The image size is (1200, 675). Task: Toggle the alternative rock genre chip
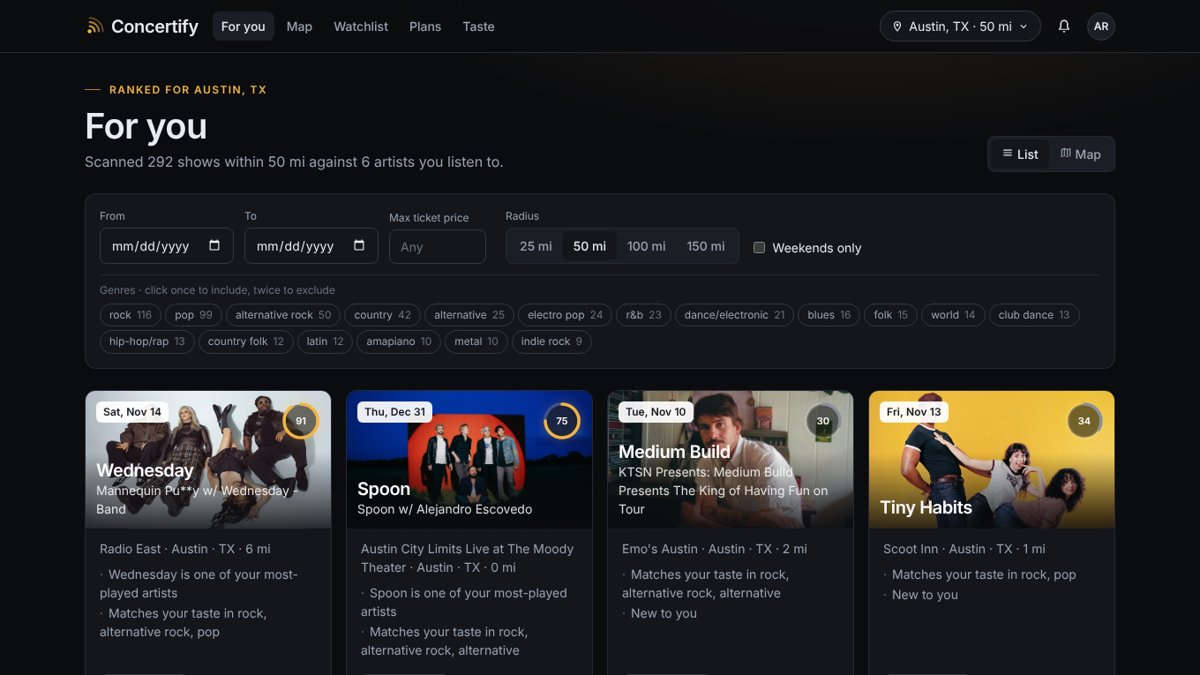point(283,315)
